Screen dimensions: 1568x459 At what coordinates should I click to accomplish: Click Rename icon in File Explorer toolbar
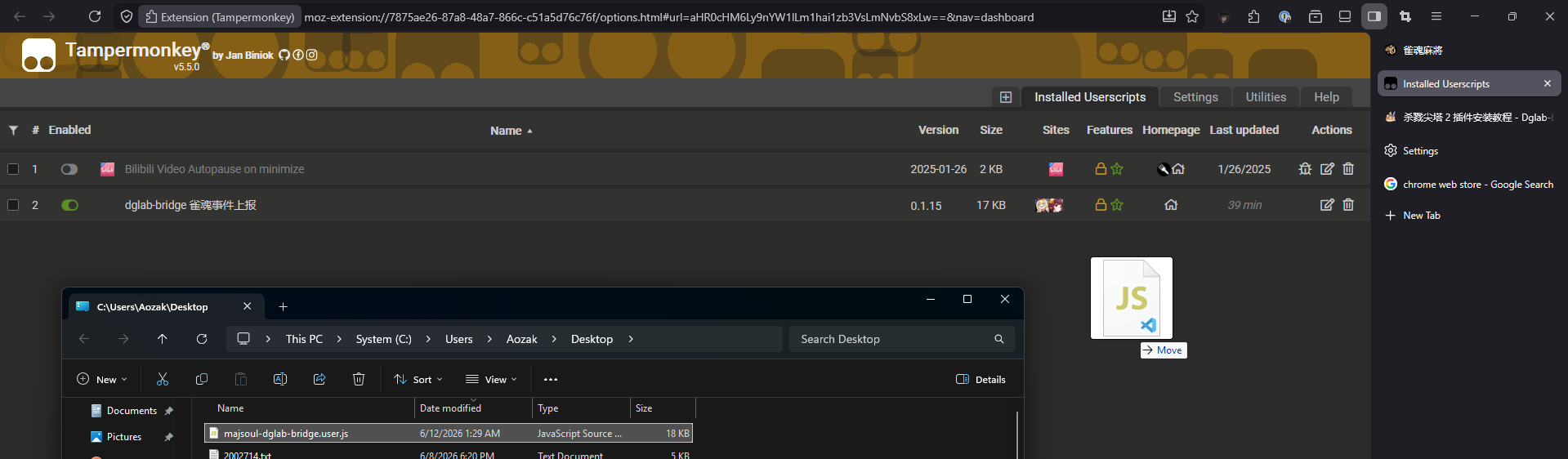click(280, 379)
